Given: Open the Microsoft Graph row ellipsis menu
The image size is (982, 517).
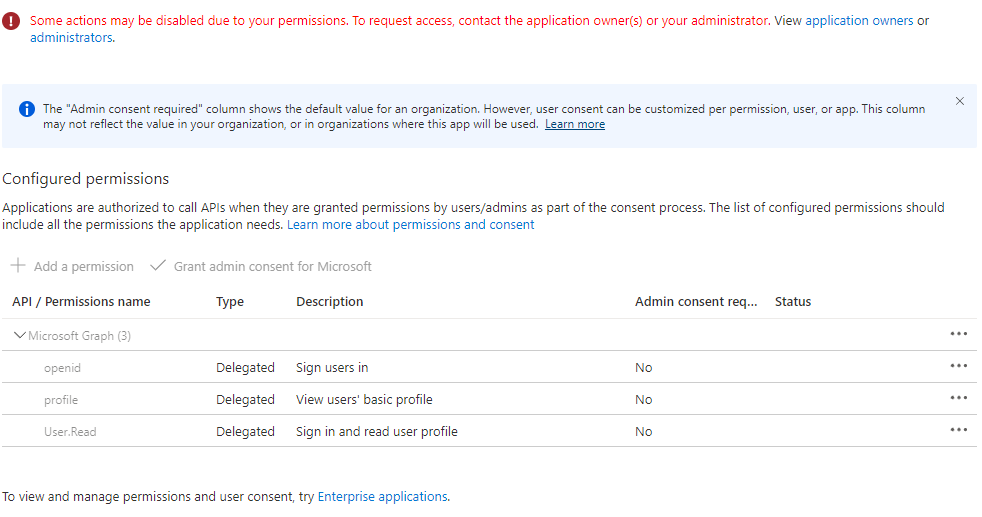Looking at the screenshot, I should tap(958, 334).
